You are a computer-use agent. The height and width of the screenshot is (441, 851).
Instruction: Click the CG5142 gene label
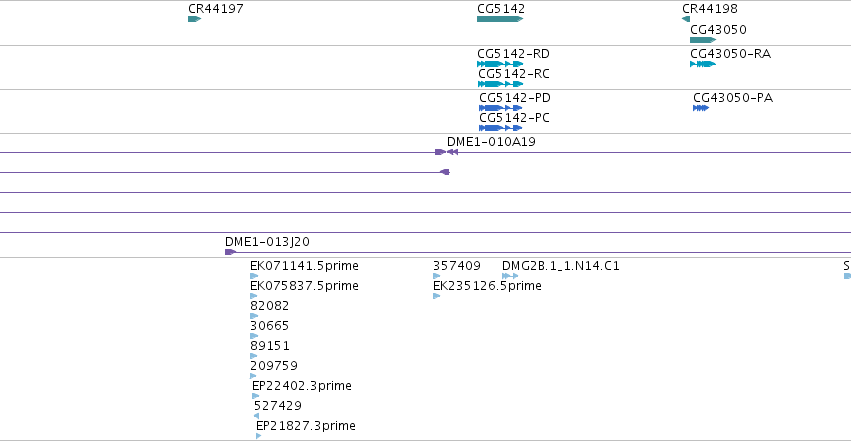[x=501, y=9]
